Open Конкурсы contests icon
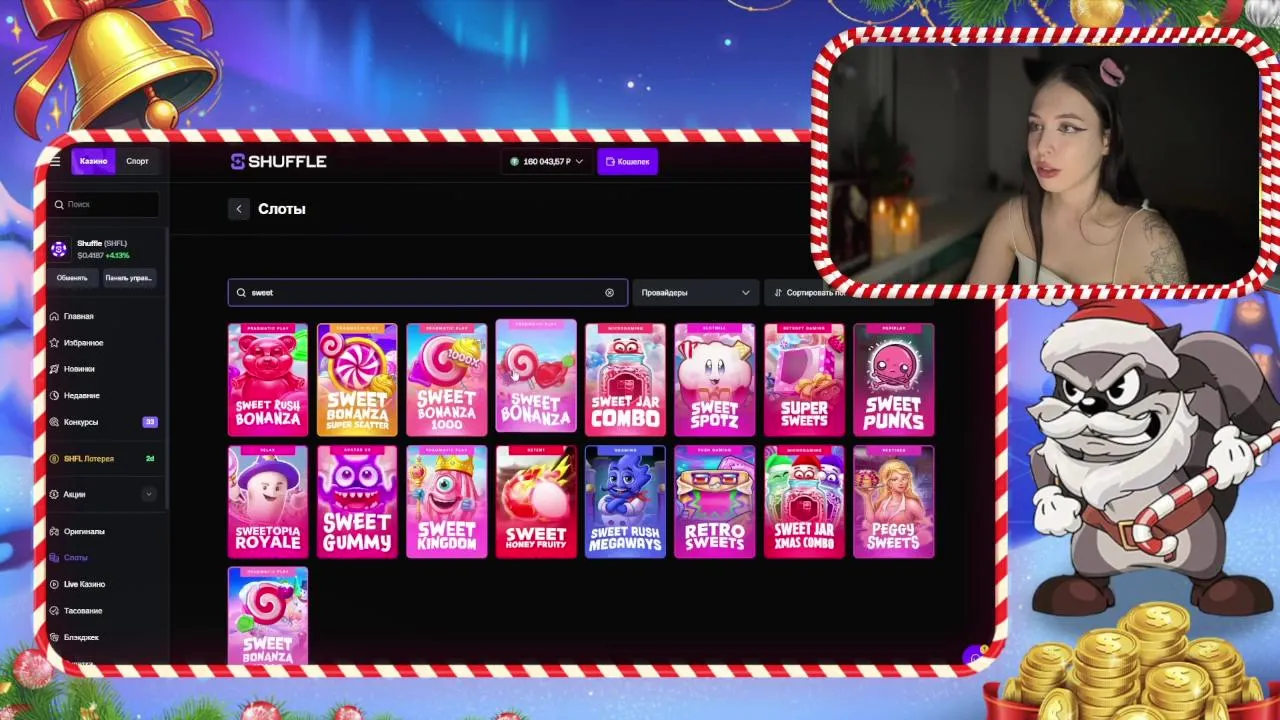 54,422
